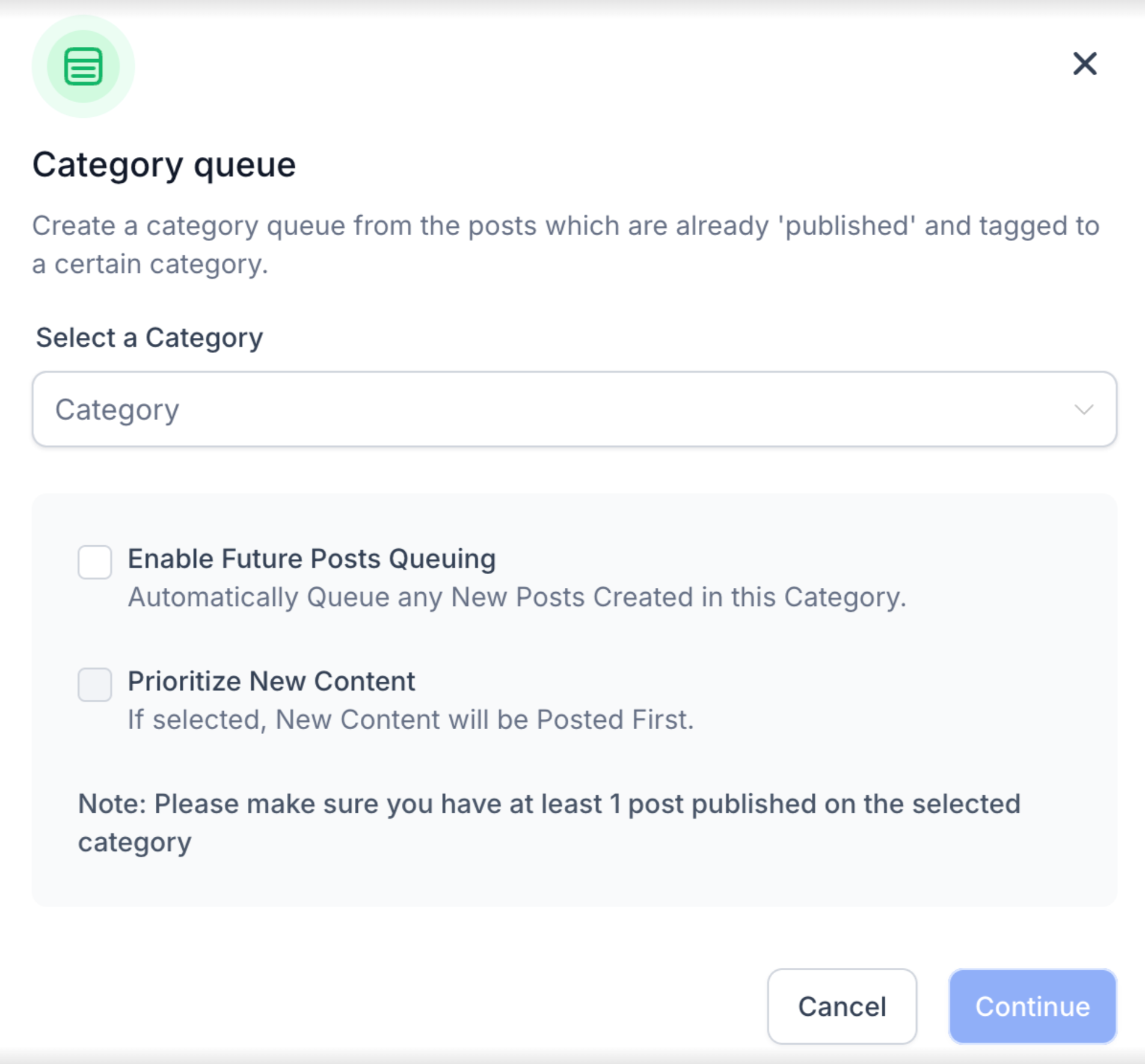
Task: Click the "Prioritize New Content" label
Action: pos(271,682)
